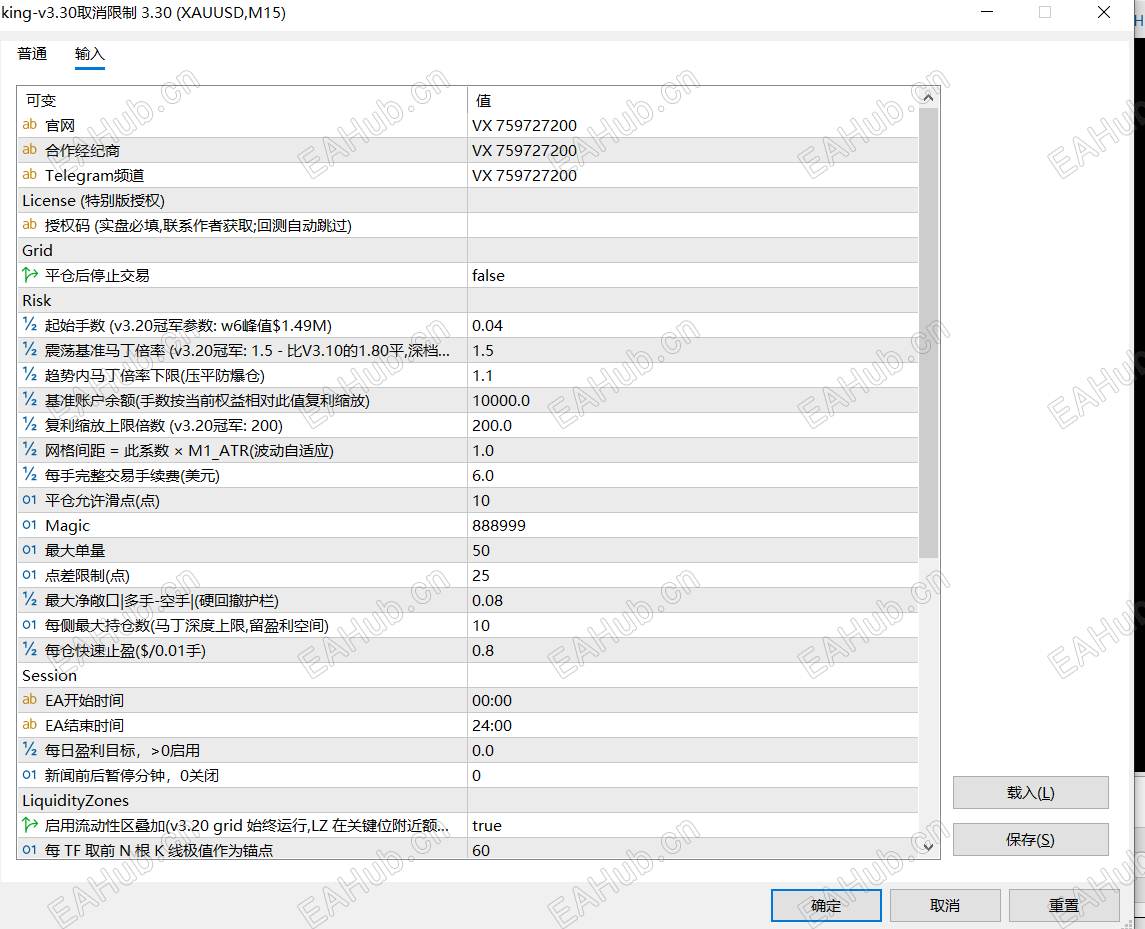
Task: Select the 每仓快速止盈 value 0.8
Action: (x=692, y=651)
